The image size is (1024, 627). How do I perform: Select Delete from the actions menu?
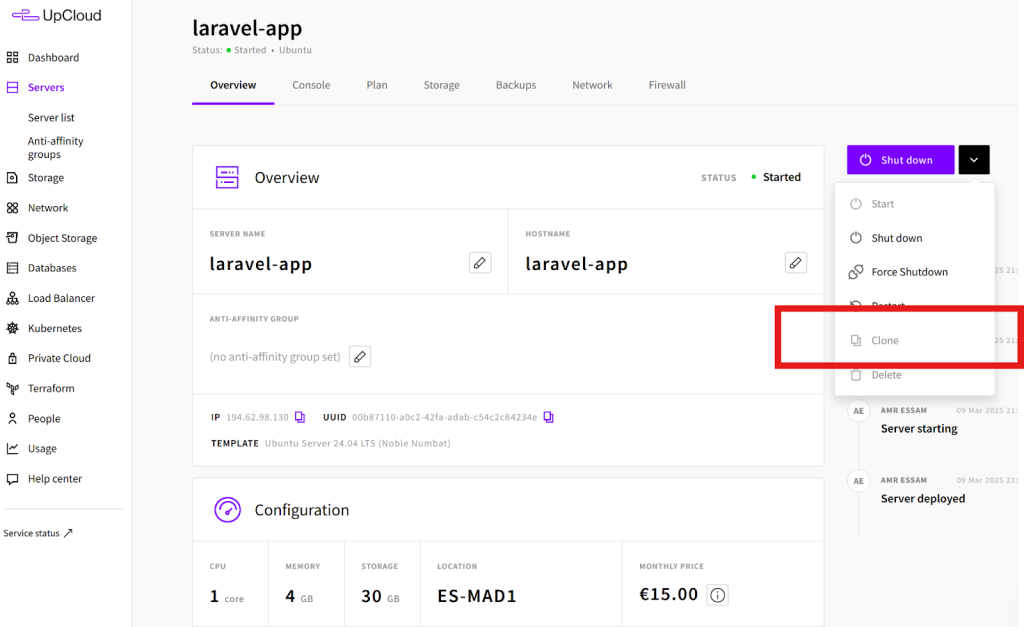tap(886, 375)
